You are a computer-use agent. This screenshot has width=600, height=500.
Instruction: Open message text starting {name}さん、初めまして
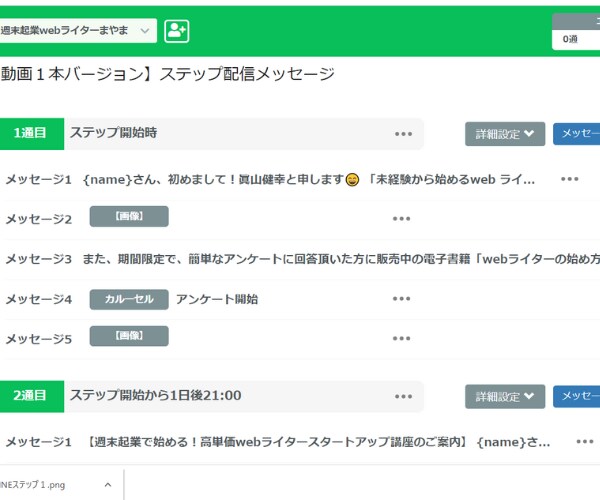(309, 179)
